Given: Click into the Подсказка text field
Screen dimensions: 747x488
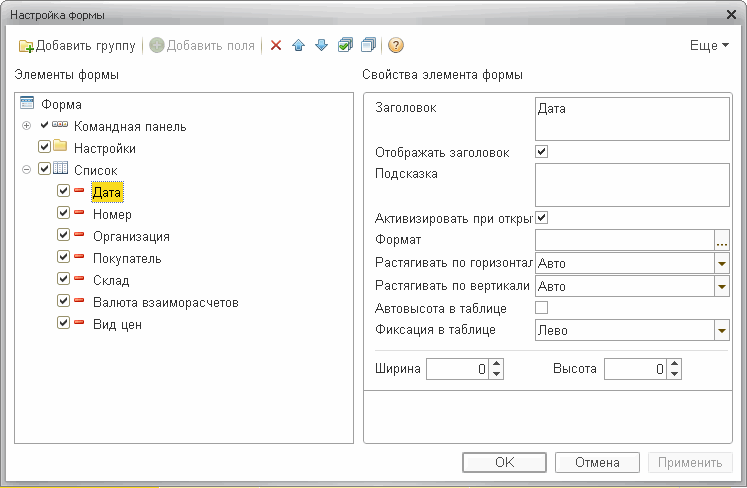Looking at the screenshot, I should tap(632, 184).
